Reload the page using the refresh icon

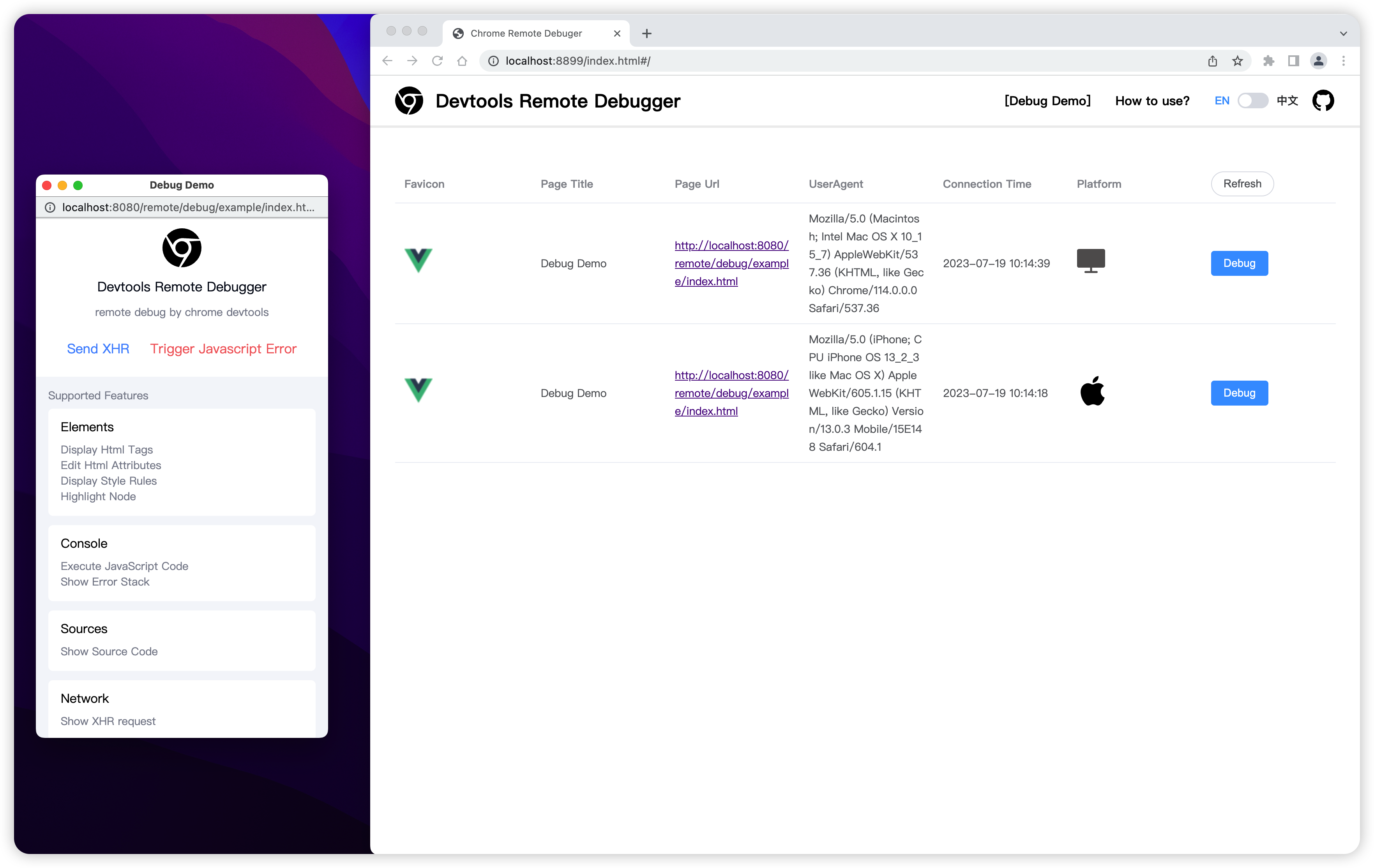pyautogui.click(x=437, y=61)
